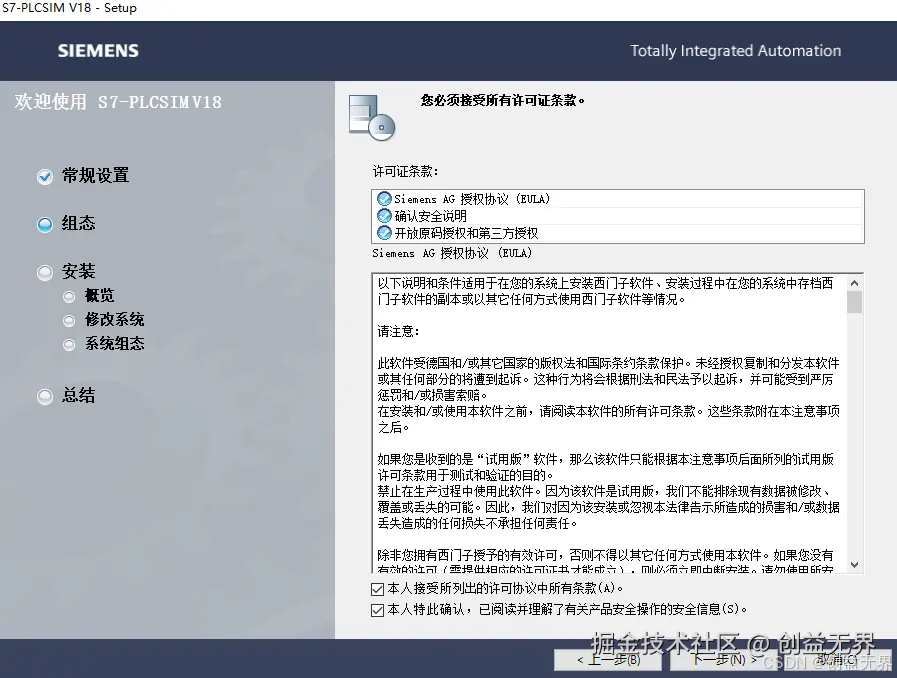Click the icon before 确认安全说明
The height and width of the screenshot is (678, 897).
click(384, 216)
